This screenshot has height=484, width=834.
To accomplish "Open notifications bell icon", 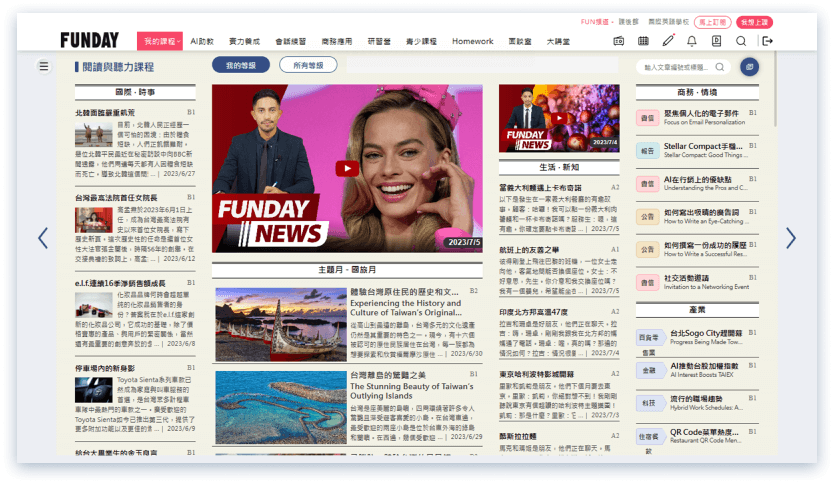I will tap(692, 41).
